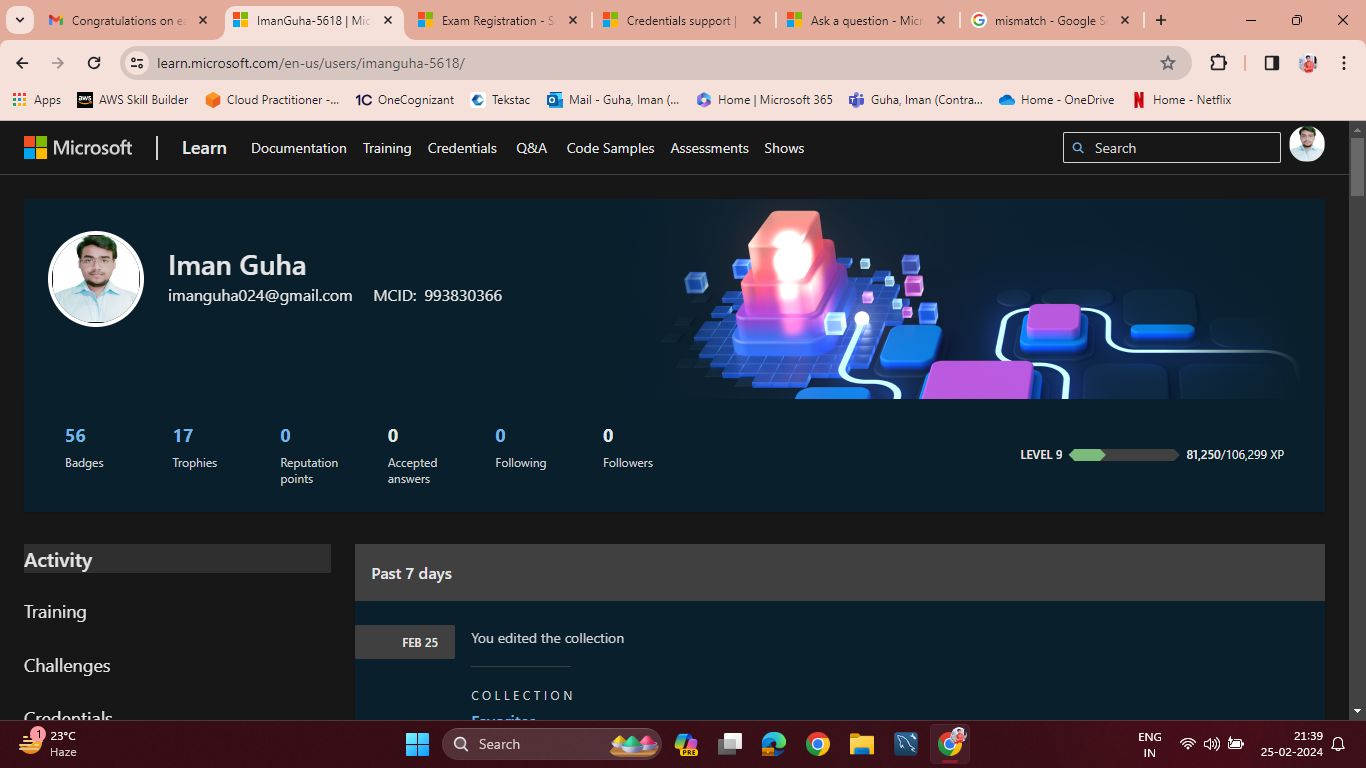Open a new tab with plus button

click(x=1160, y=20)
